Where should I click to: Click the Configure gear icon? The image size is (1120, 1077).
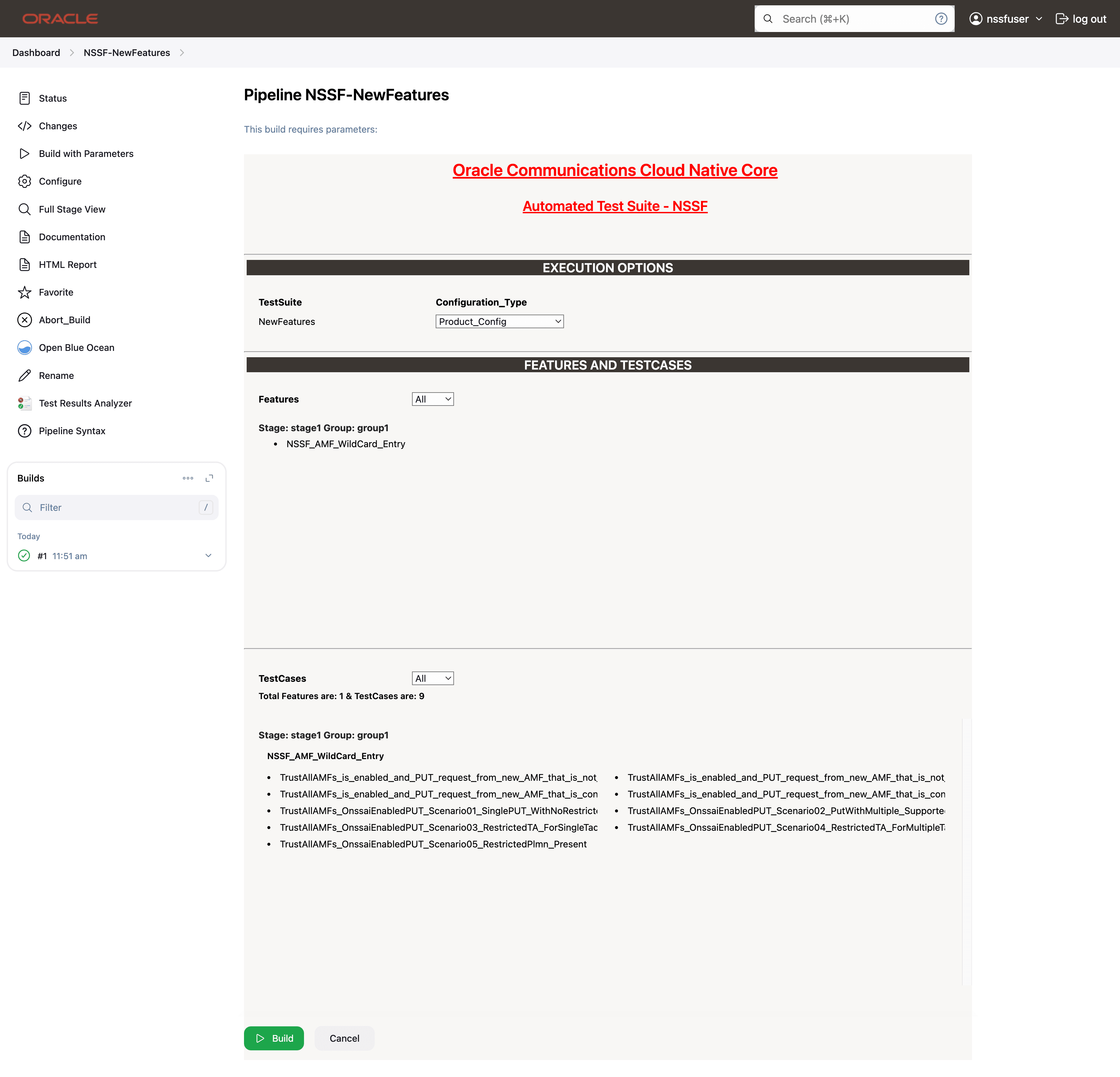point(25,181)
